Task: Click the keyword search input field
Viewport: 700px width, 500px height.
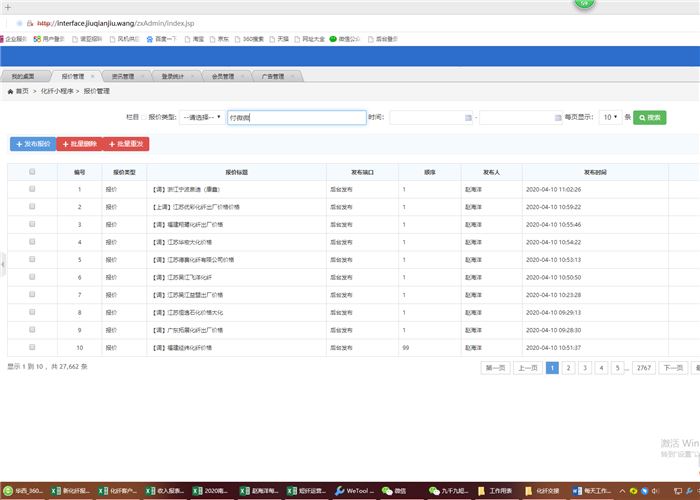Action: click(x=296, y=118)
